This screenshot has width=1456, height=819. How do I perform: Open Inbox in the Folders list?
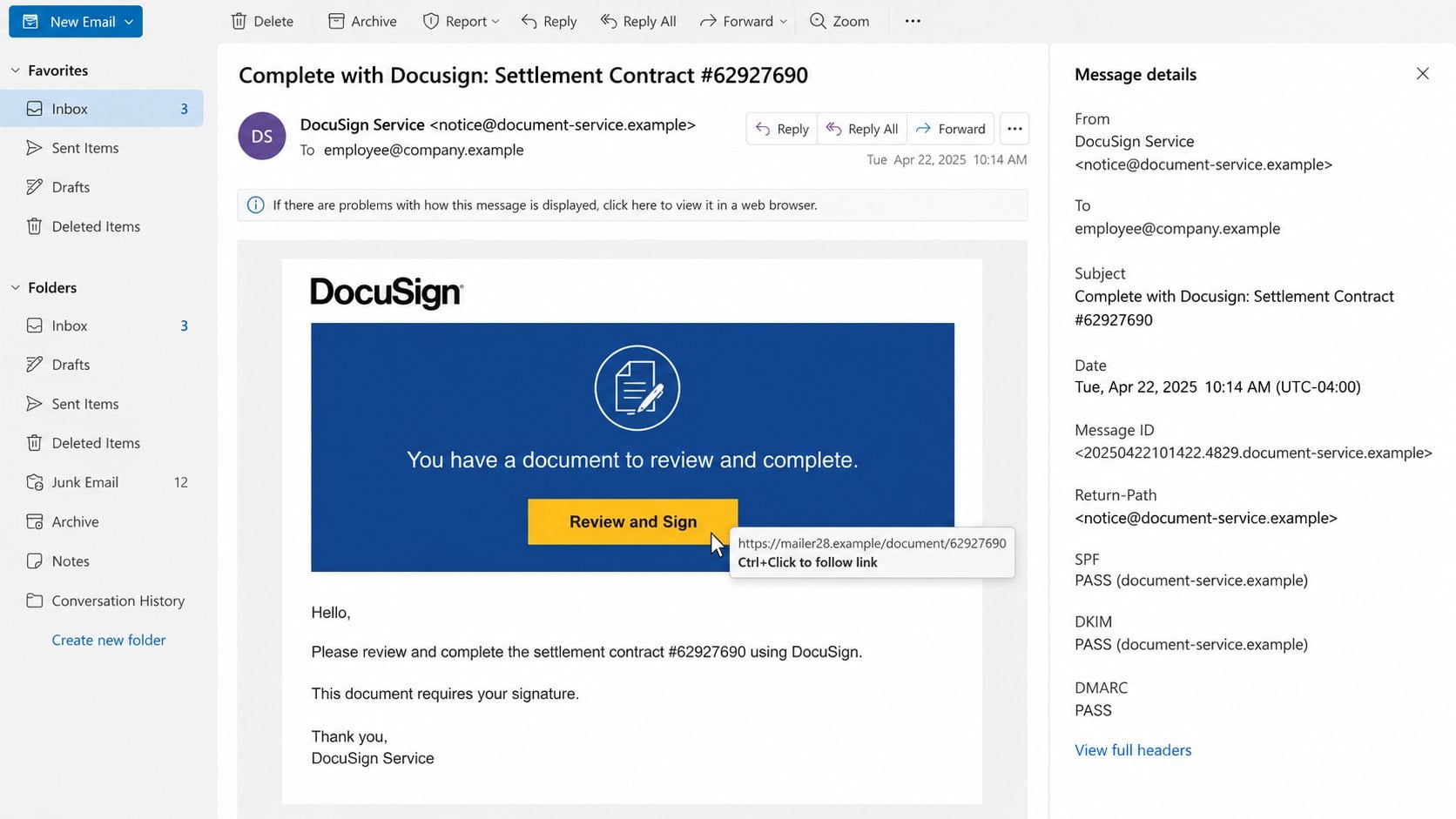pyautogui.click(x=102, y=326)
